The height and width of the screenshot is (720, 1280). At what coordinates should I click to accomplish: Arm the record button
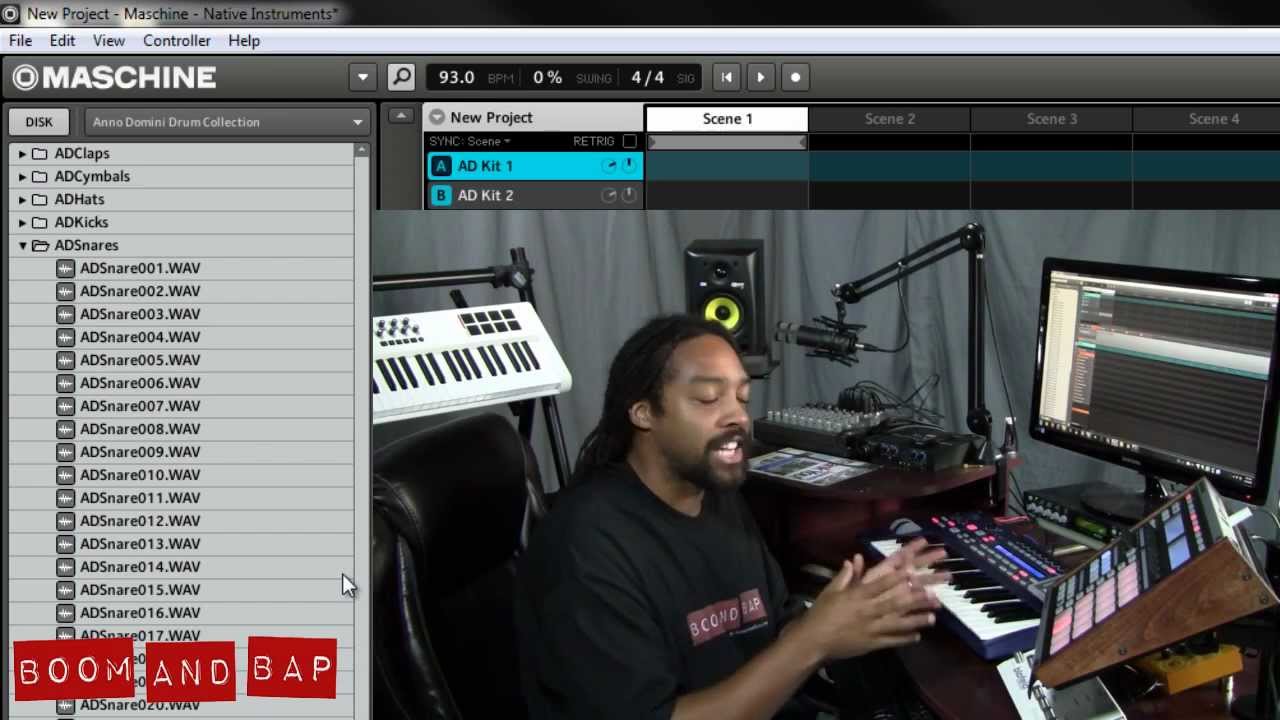point(795,77)
